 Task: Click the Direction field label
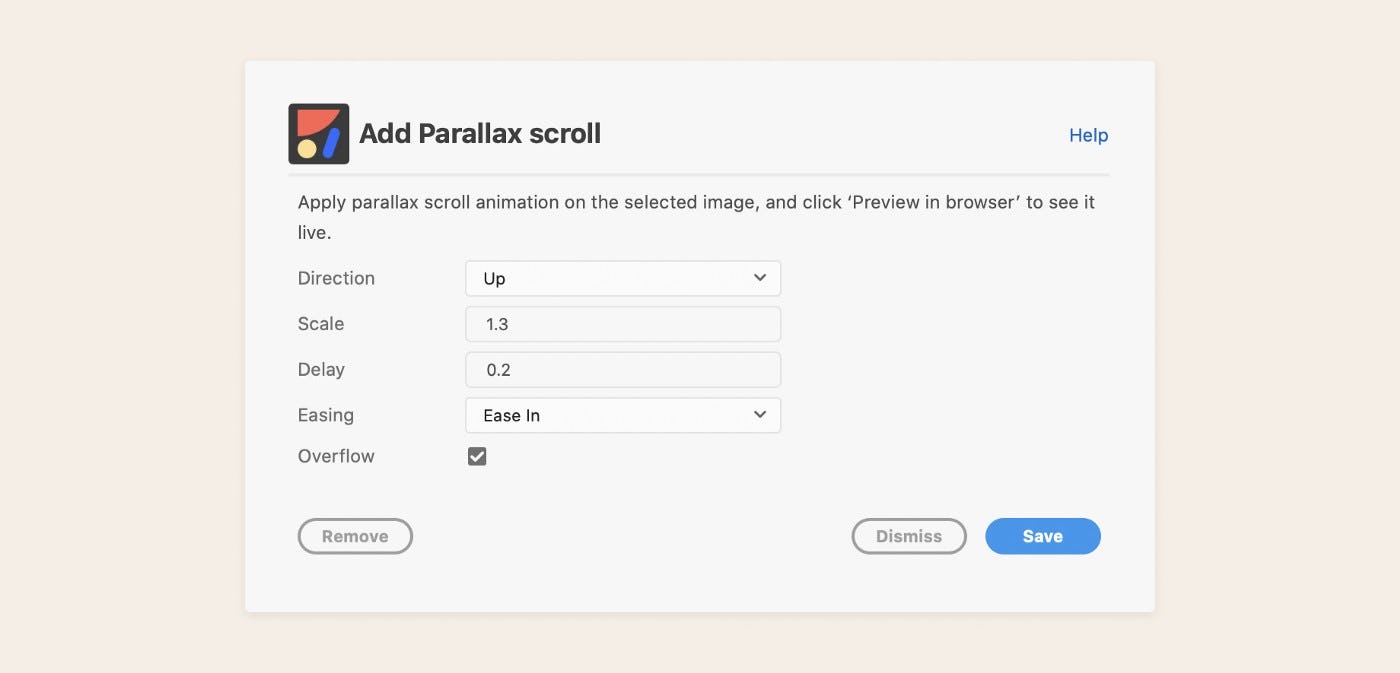click(x=336, y=278)
